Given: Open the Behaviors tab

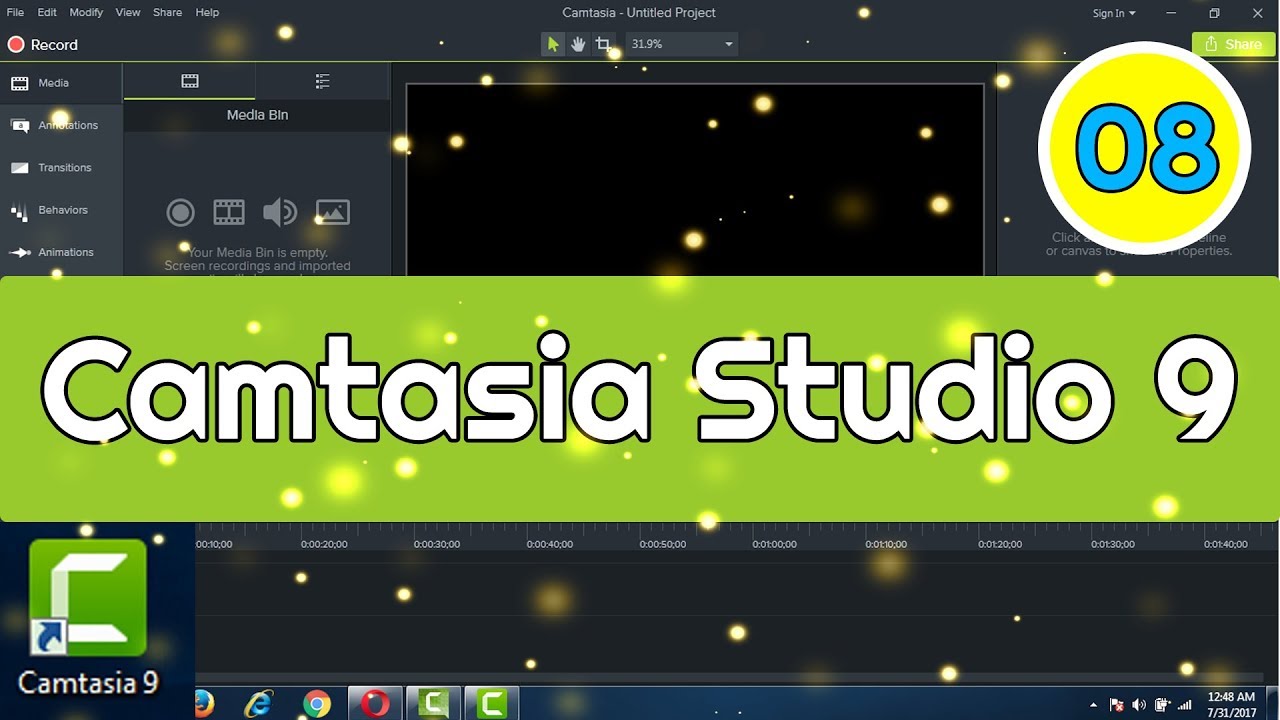Looking at the screenshot, I should tap(61, 210).
